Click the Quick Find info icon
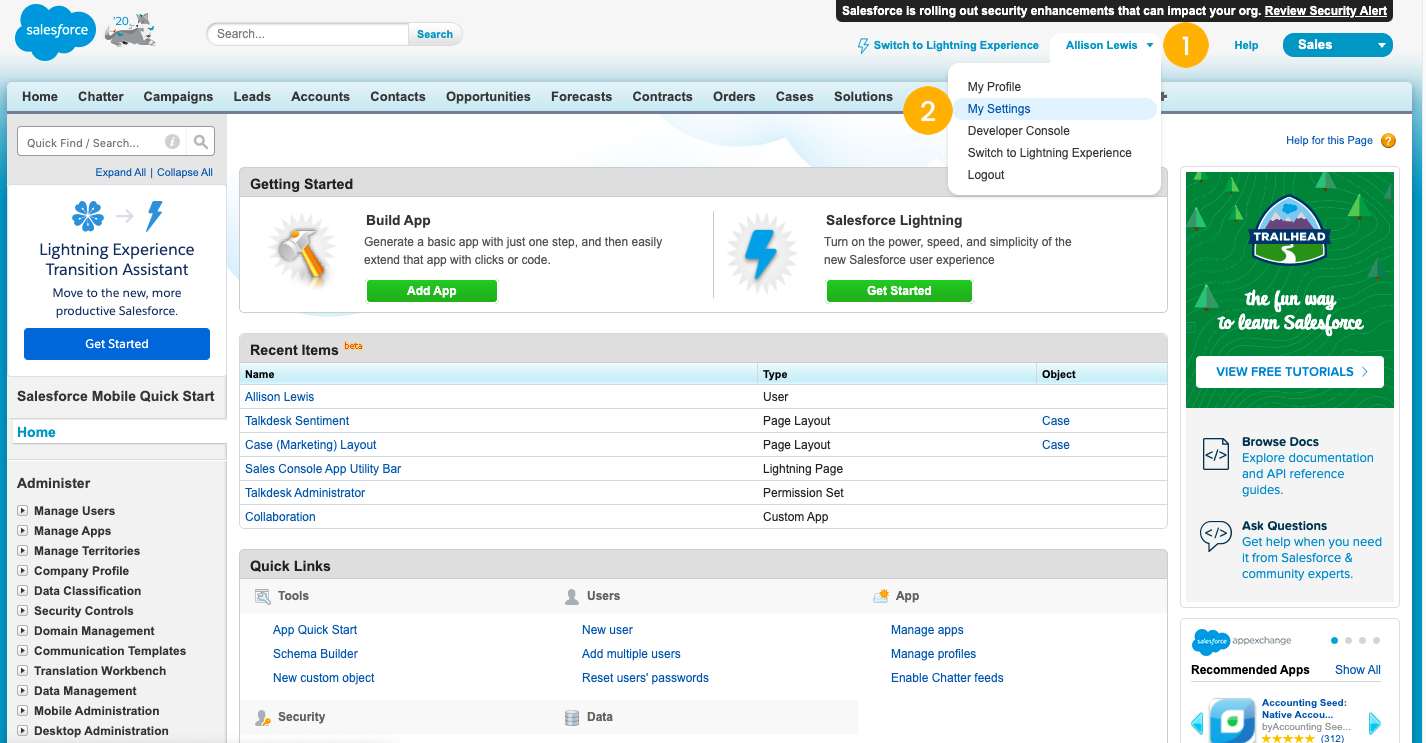Image resolution: width=1426 pixels, height=743 pixels. [172, 142]
